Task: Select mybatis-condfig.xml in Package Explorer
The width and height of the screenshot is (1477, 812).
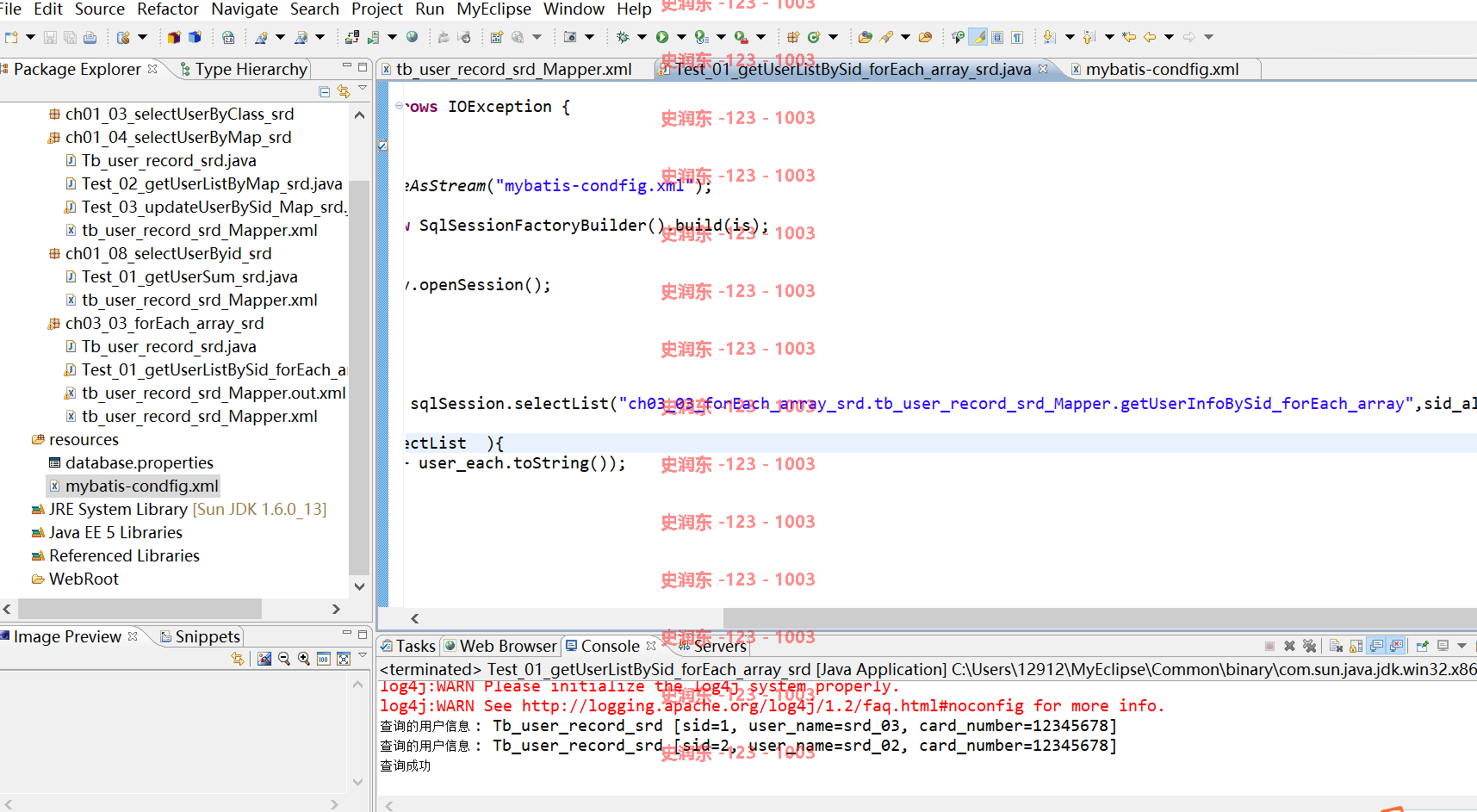Action: point(133,486)
